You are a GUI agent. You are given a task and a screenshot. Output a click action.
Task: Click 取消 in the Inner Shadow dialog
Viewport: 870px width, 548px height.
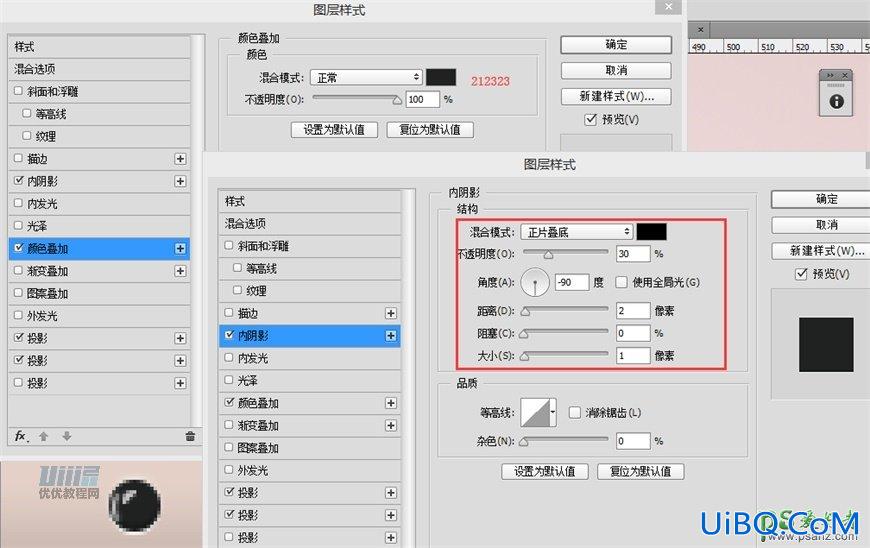(x=821, y=225)
